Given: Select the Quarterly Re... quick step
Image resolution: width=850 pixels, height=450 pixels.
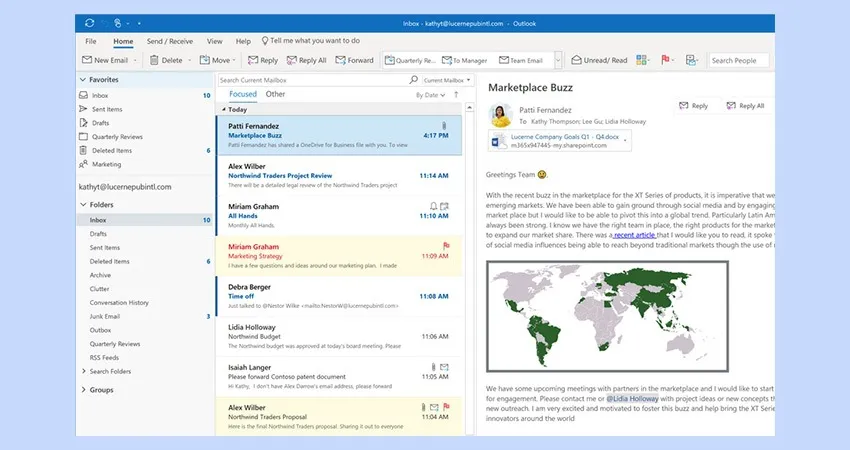Looking at the screenshot, I should tap(410, 60).
